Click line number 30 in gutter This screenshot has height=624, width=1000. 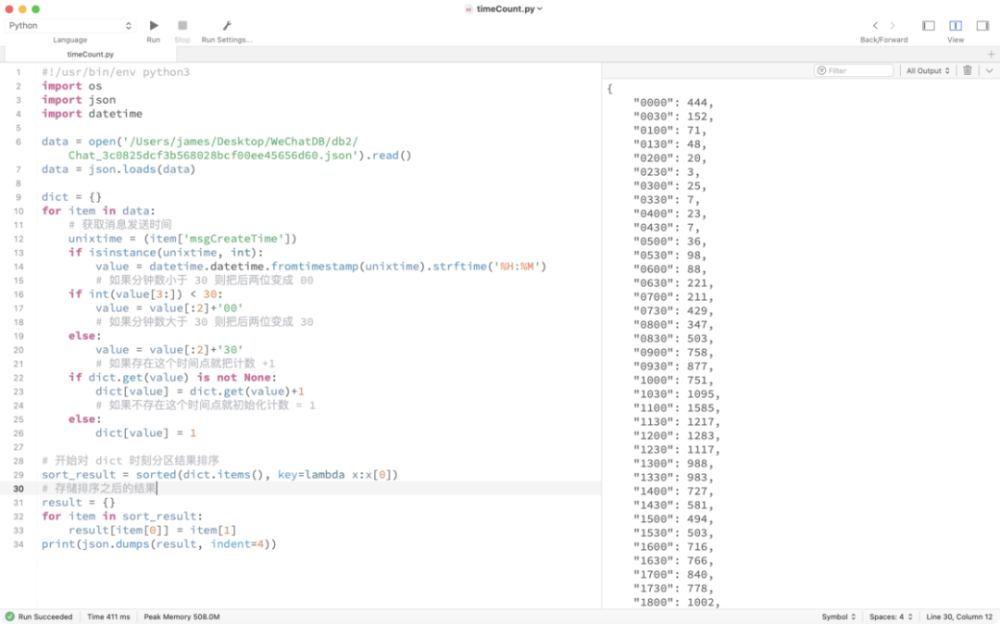(x=18, y=489)
